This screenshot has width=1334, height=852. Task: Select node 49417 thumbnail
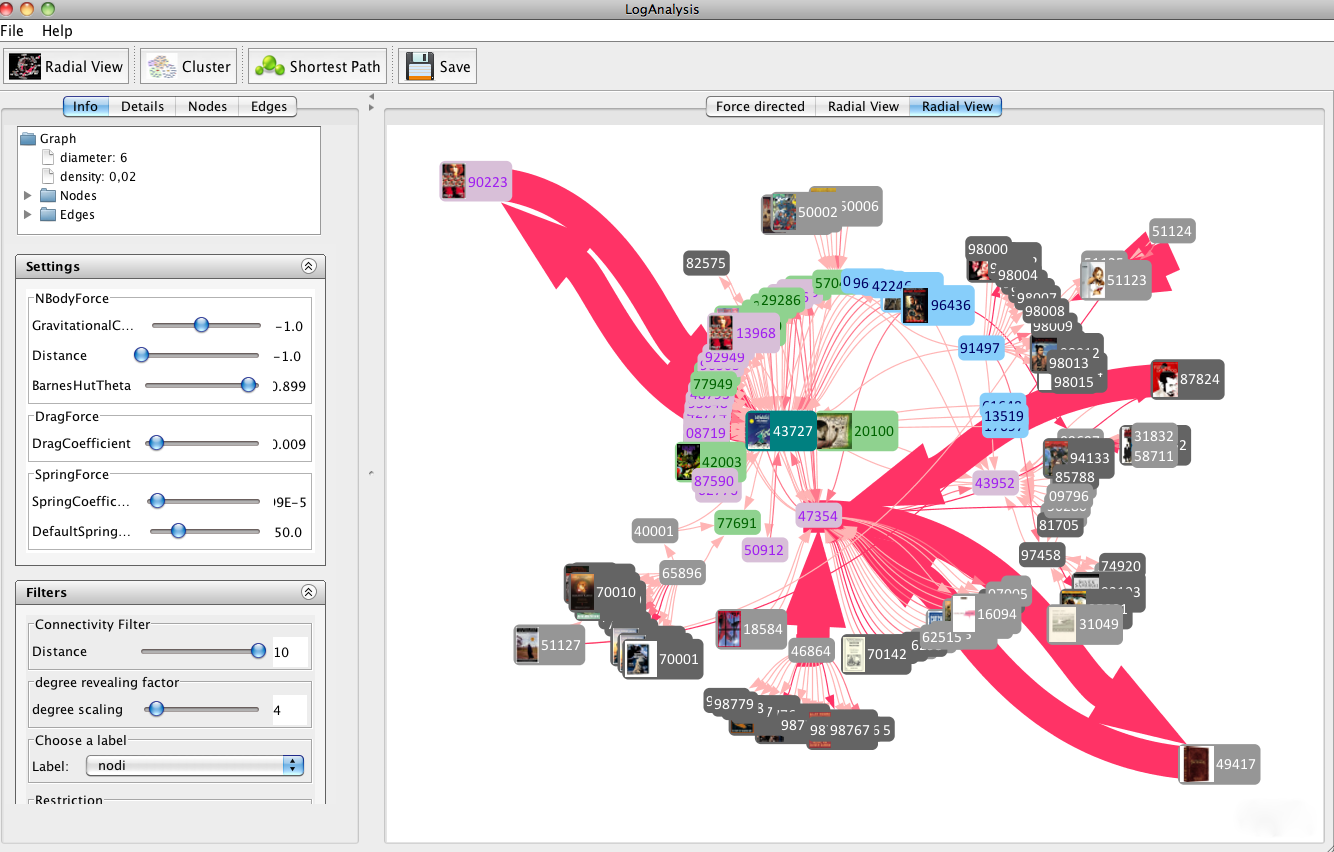pyautogui.click(x=1196, y=764)
